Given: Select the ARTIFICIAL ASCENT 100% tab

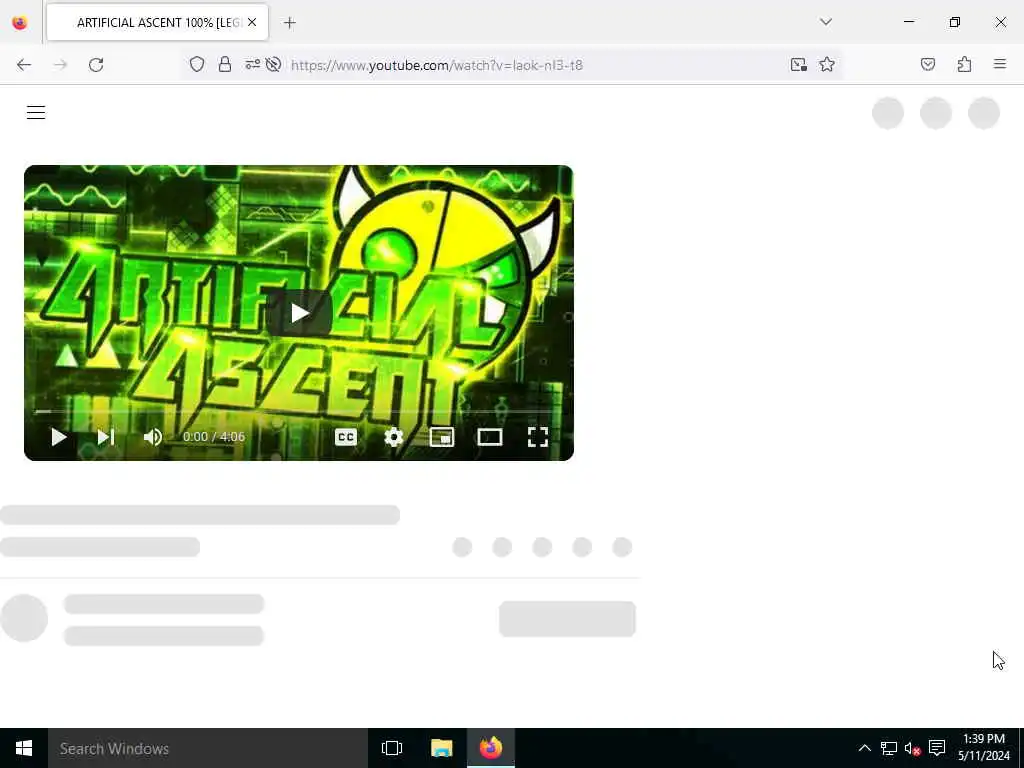Looking at the screenshot, I should tap(157, 22).
